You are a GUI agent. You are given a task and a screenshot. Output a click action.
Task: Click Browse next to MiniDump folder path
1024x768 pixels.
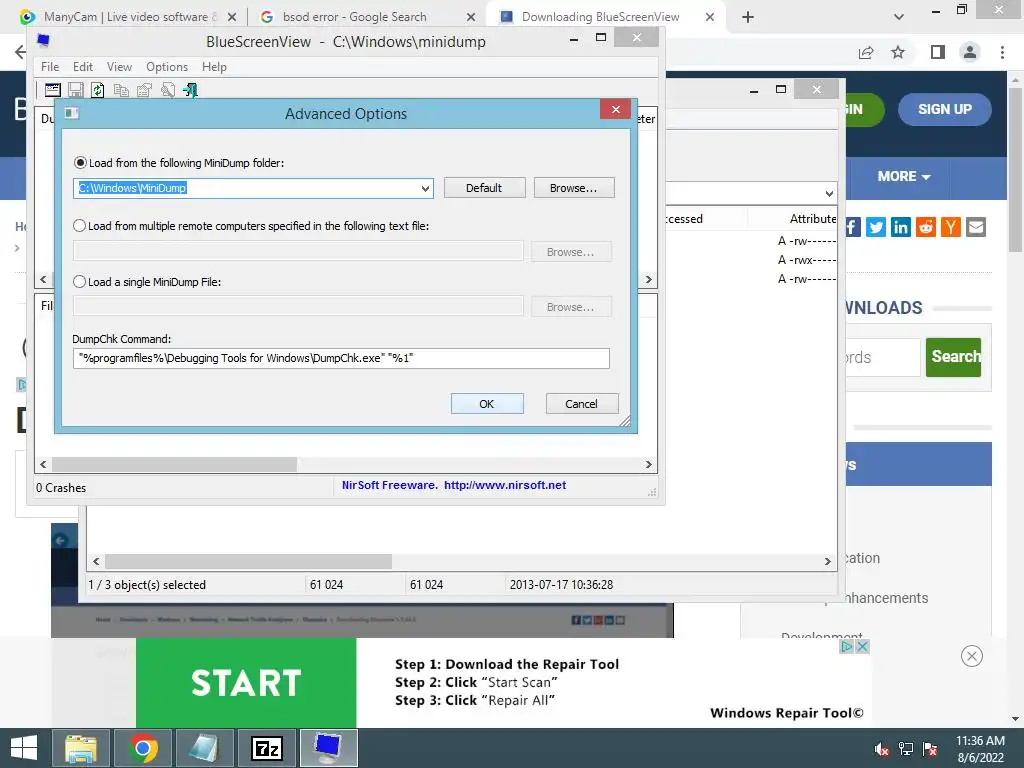pyautogui.click(x=573, y=187)
